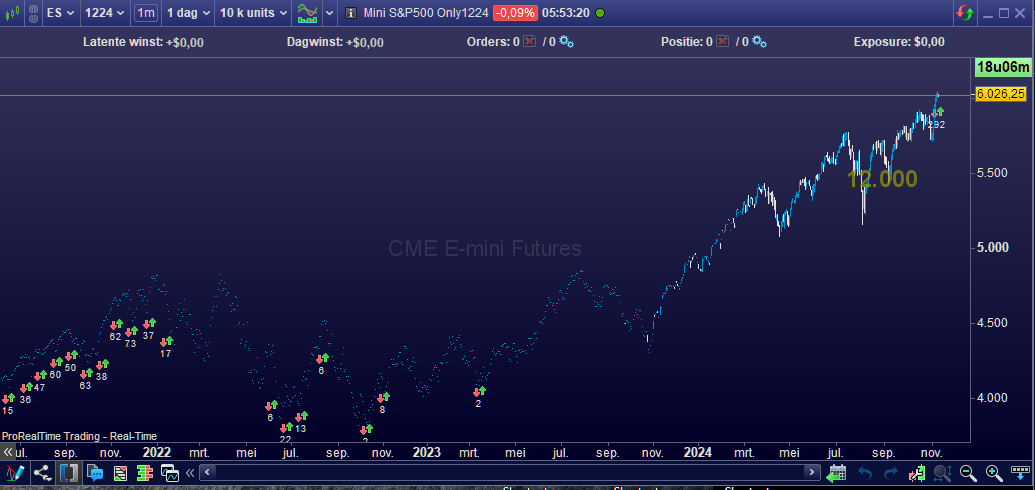The image size is (1035, 490).
Task: Click the redo arrow icon
Action: [891, 473]
